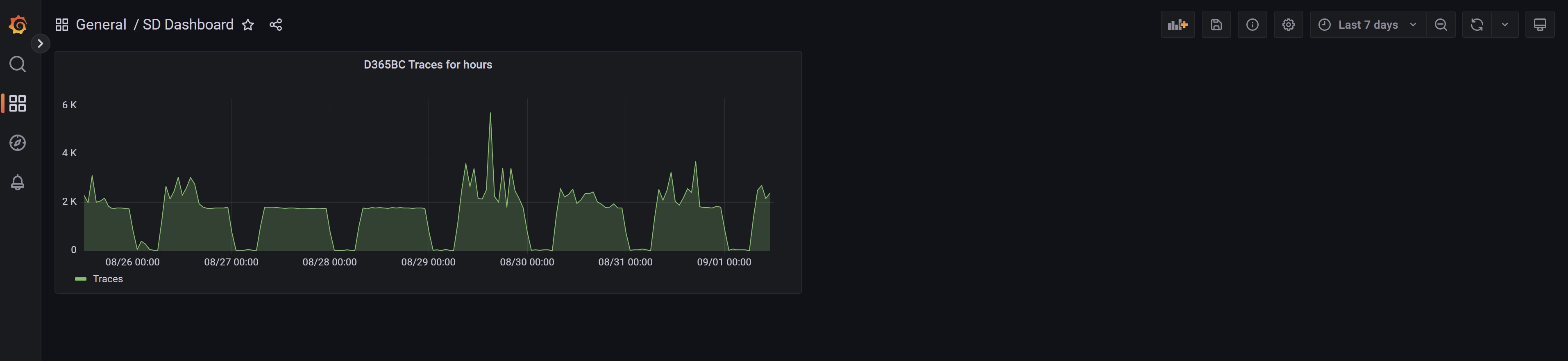The image size is (1568, 361).
Task: Click the General folder breadcrumb
Action: 101,25
